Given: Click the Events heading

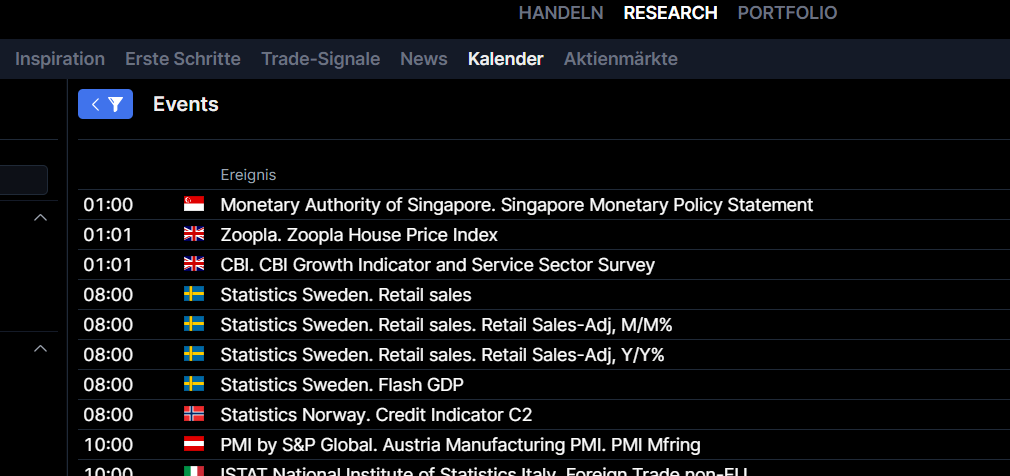Looking at the screenshot, I should pos(186,104).
